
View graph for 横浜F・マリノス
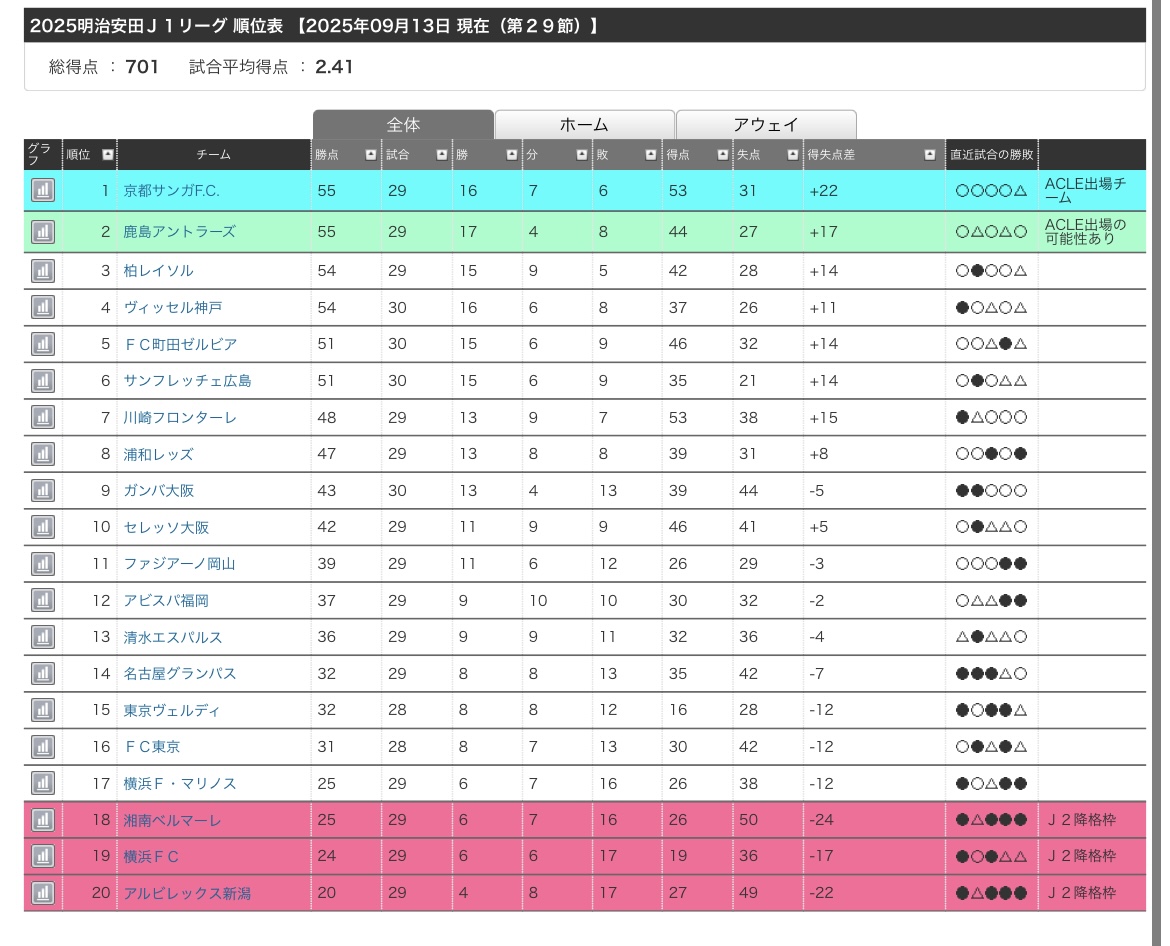point(42,783)
